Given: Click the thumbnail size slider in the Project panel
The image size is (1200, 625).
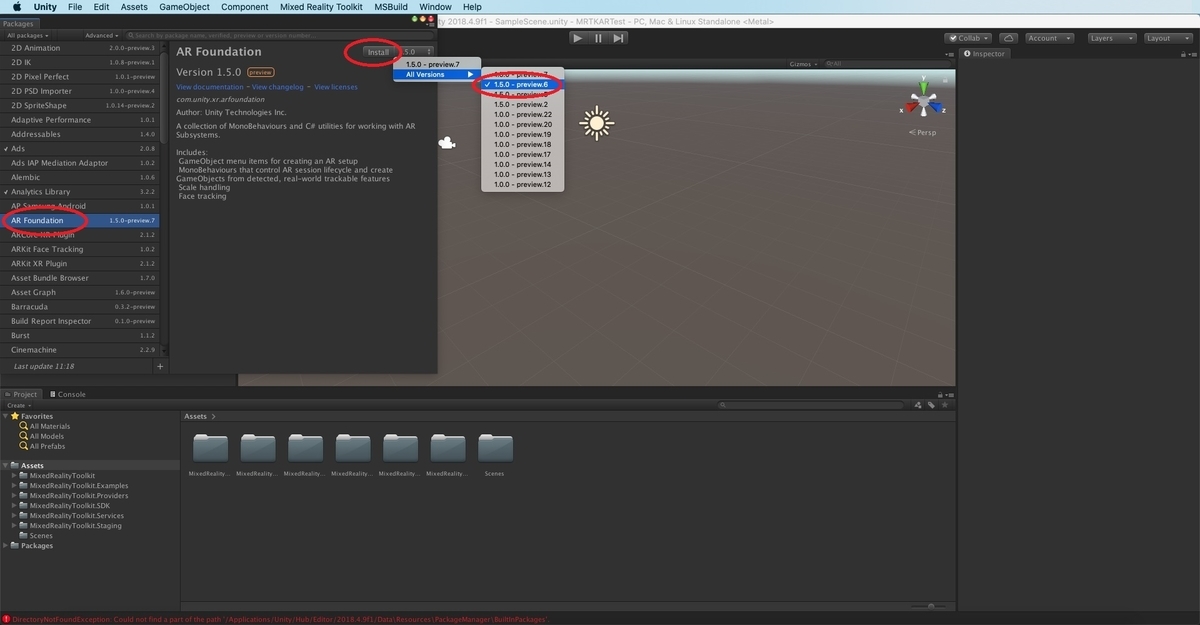Looking at the screenshot, I should click(x=931, y=605).
